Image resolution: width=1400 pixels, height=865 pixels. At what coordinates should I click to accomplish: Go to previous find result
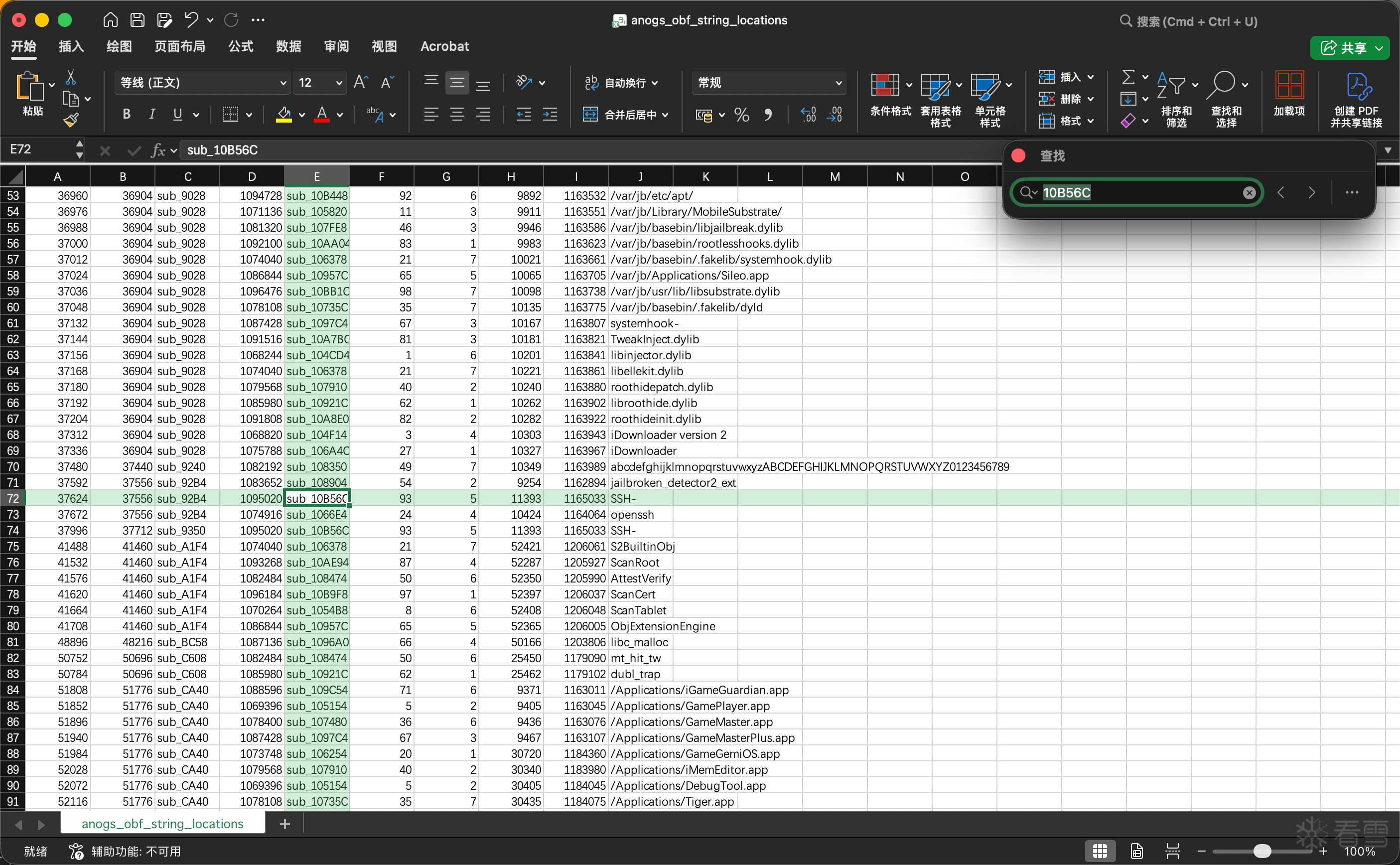(x=1281, y=193)
